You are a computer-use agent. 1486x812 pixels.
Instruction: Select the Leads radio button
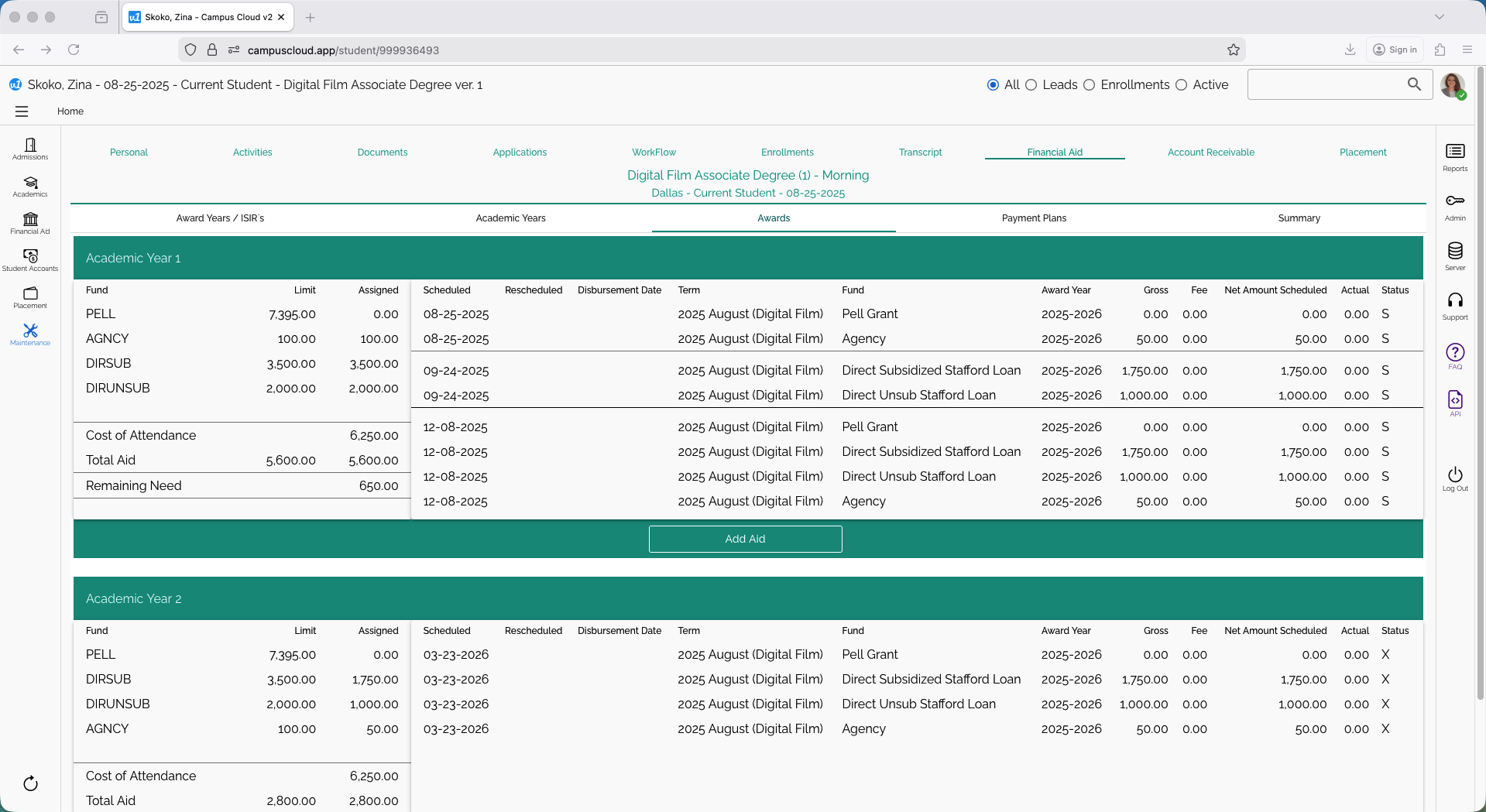[1031, 85]
